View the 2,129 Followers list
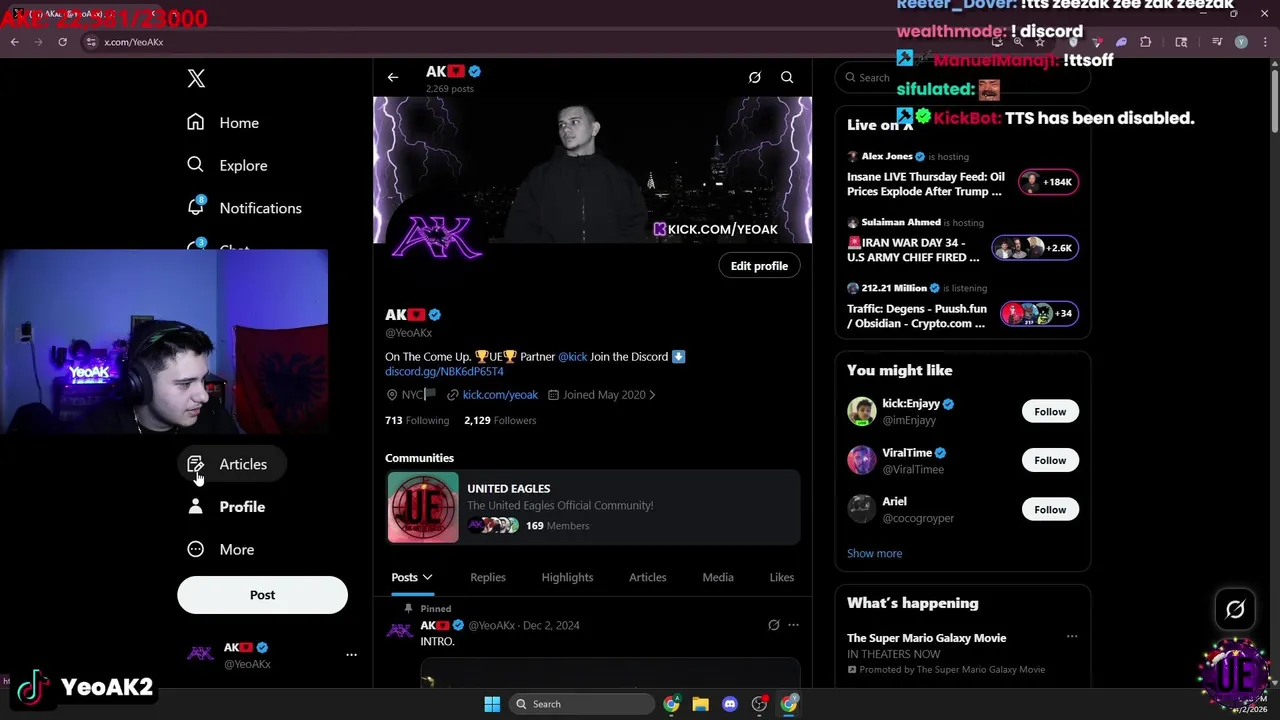The width and height of the screenshot is (1280, 720). [500, 420]
